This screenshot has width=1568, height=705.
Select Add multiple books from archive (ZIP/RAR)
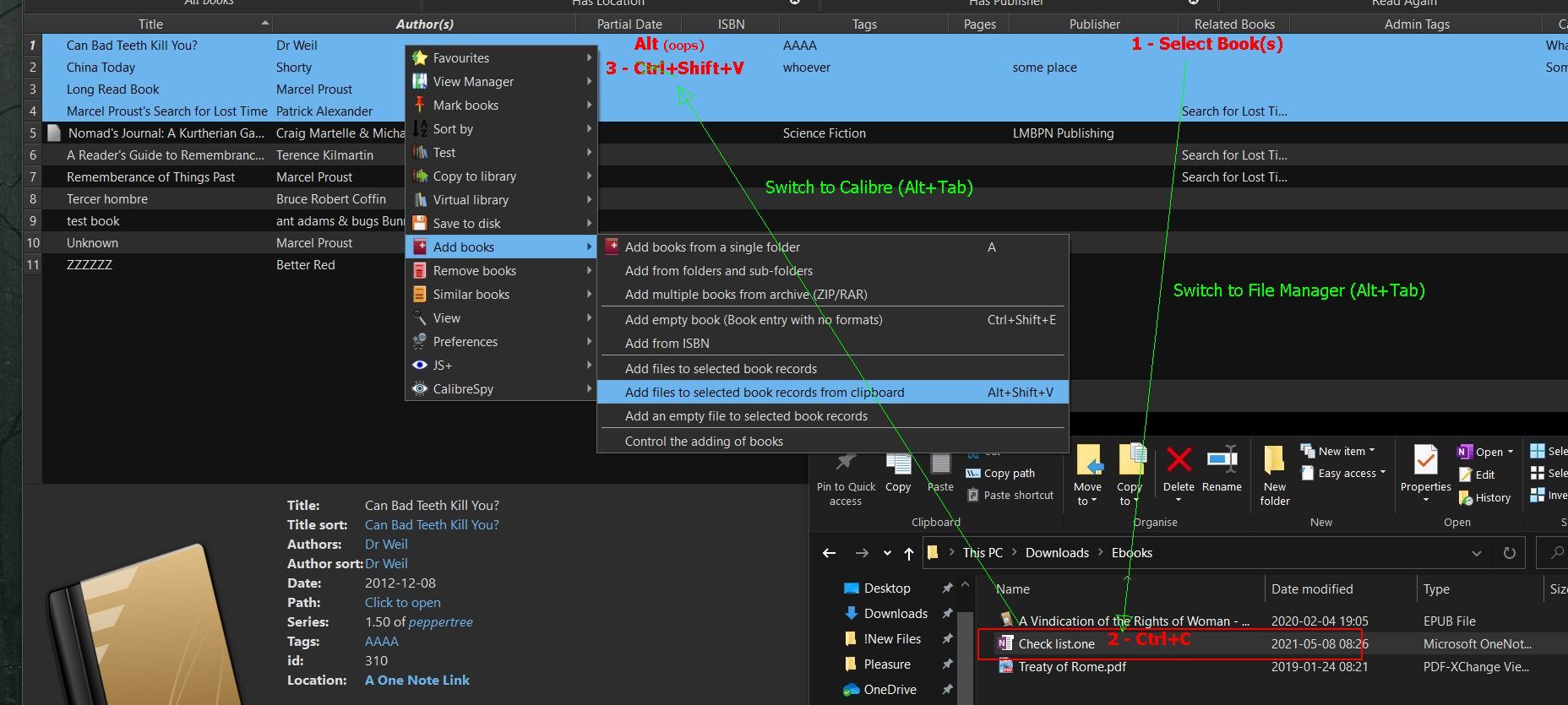click(x=832, y=294)
